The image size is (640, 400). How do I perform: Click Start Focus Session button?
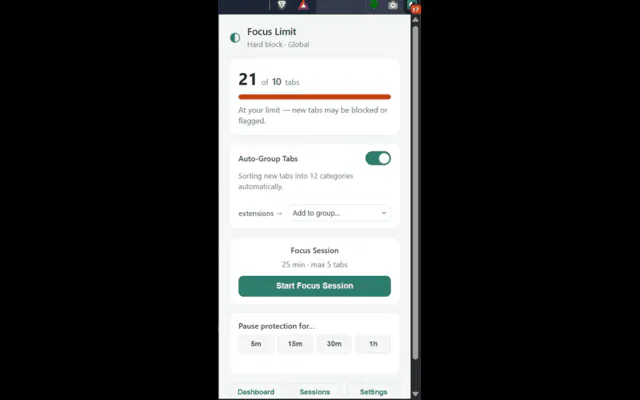pyautogui.click(x=315, y=286)
